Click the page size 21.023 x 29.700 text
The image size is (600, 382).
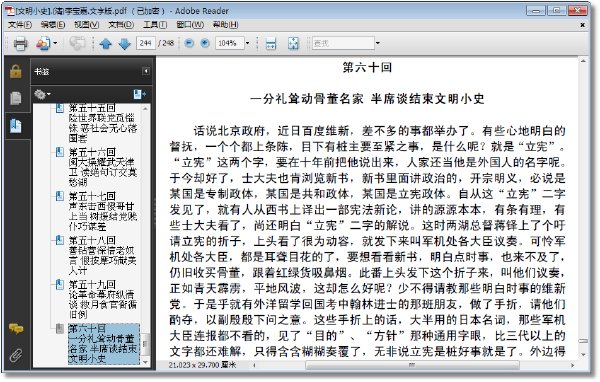pyautogui.click(x=202, y=365)
